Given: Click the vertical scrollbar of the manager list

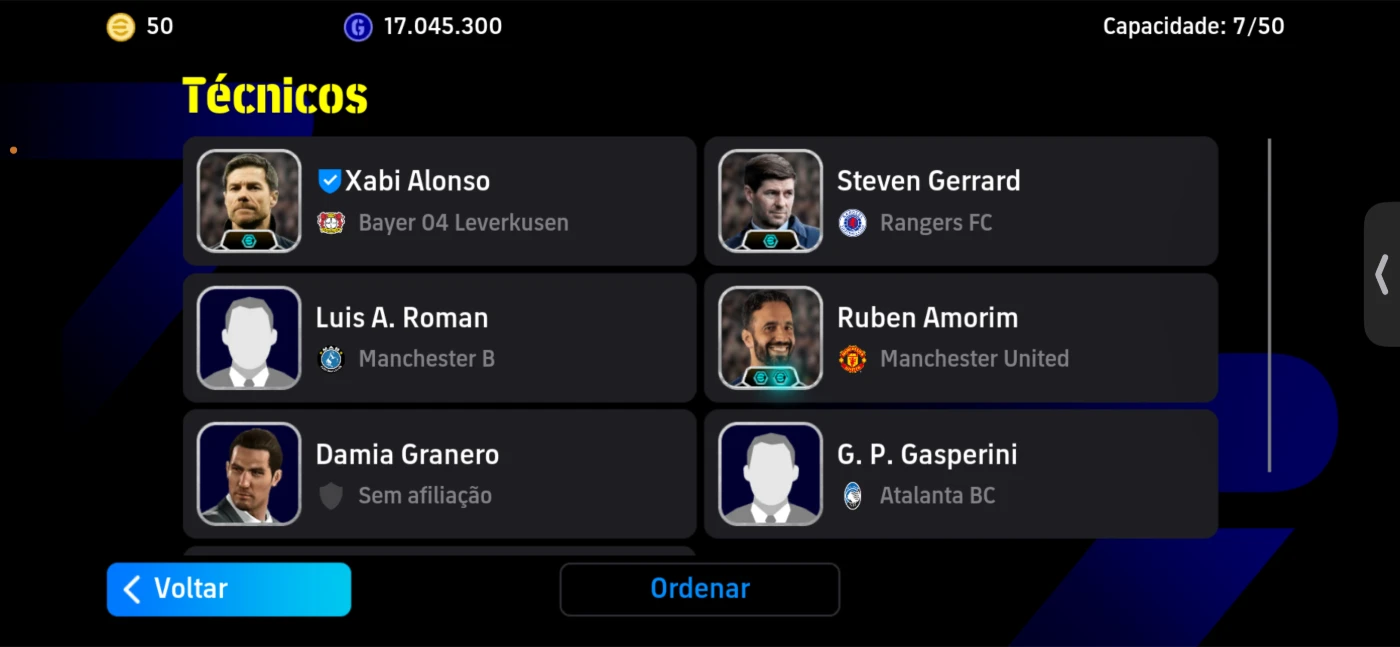Looking at the screenshot, I should pyautogui.click(x=1270, y=305).
